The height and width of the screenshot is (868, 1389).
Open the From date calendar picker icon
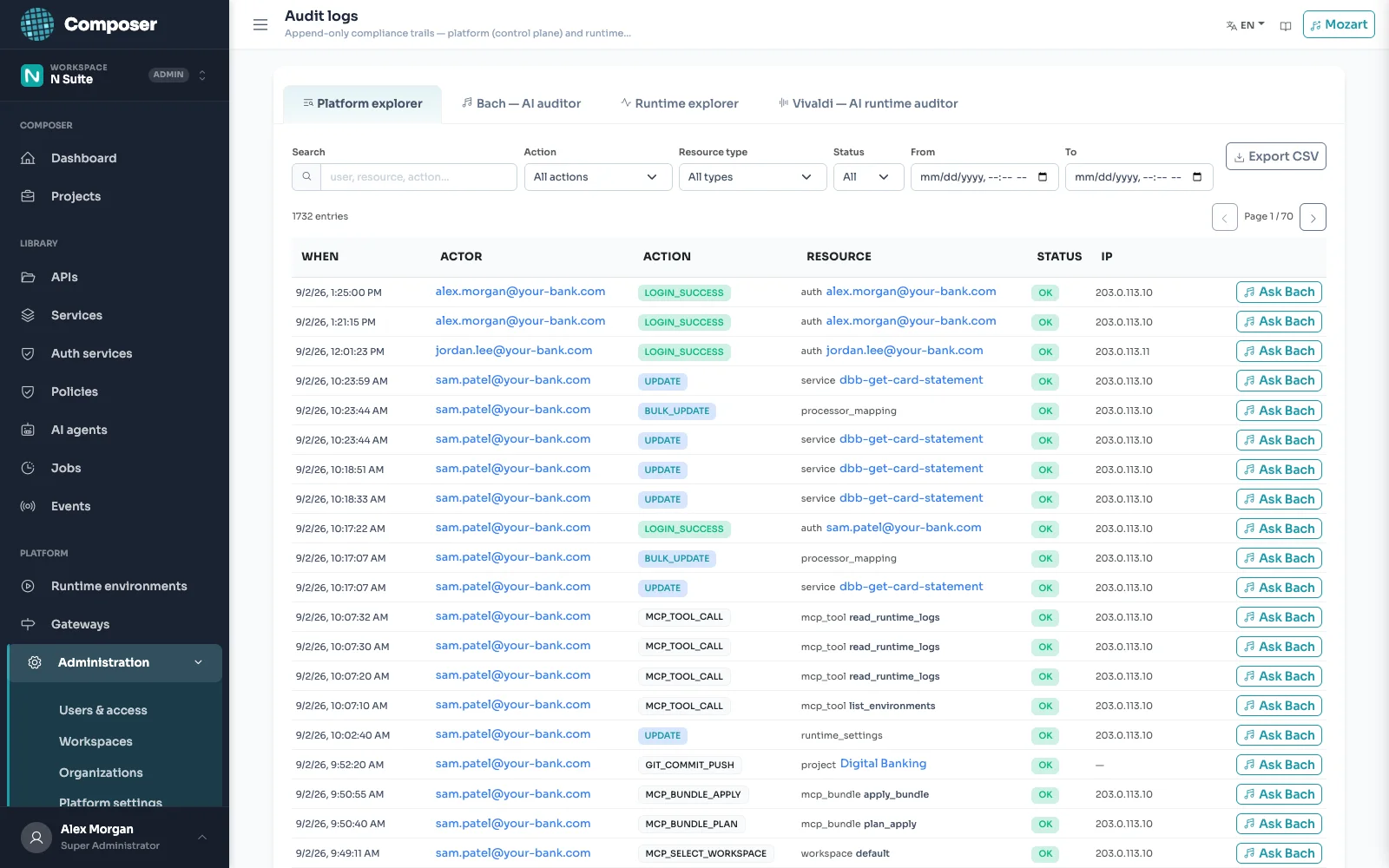tap(1043, 177)
